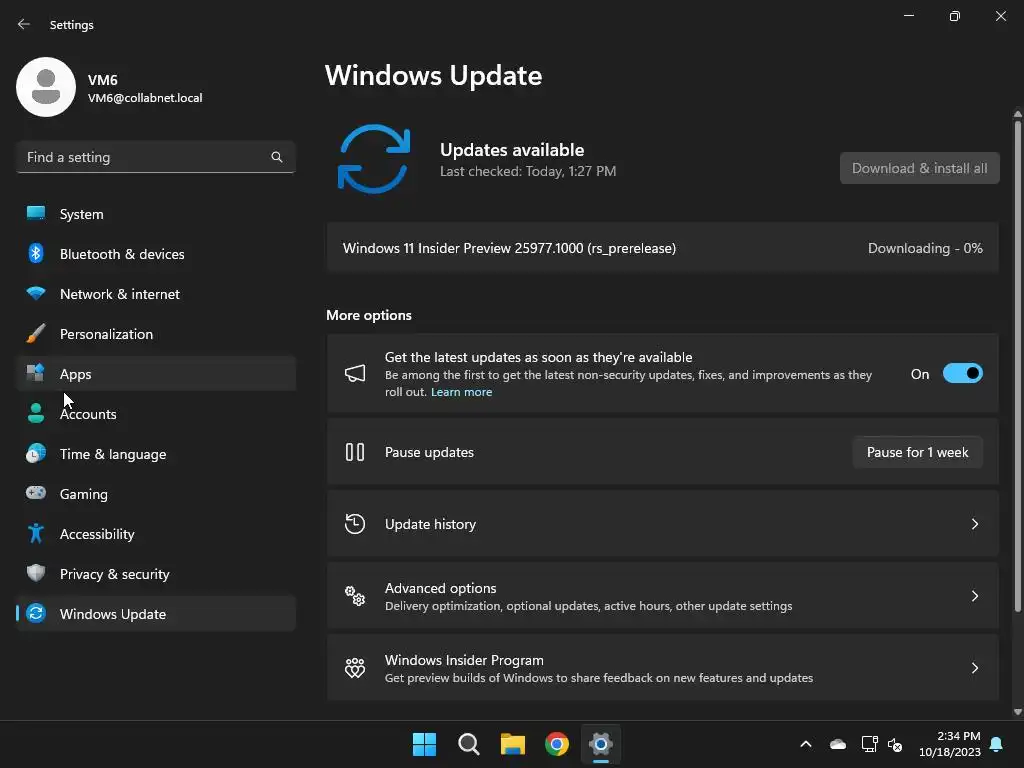Select Accessibility category
This screenshot has width=1024, height=768.
click(156, 534)
